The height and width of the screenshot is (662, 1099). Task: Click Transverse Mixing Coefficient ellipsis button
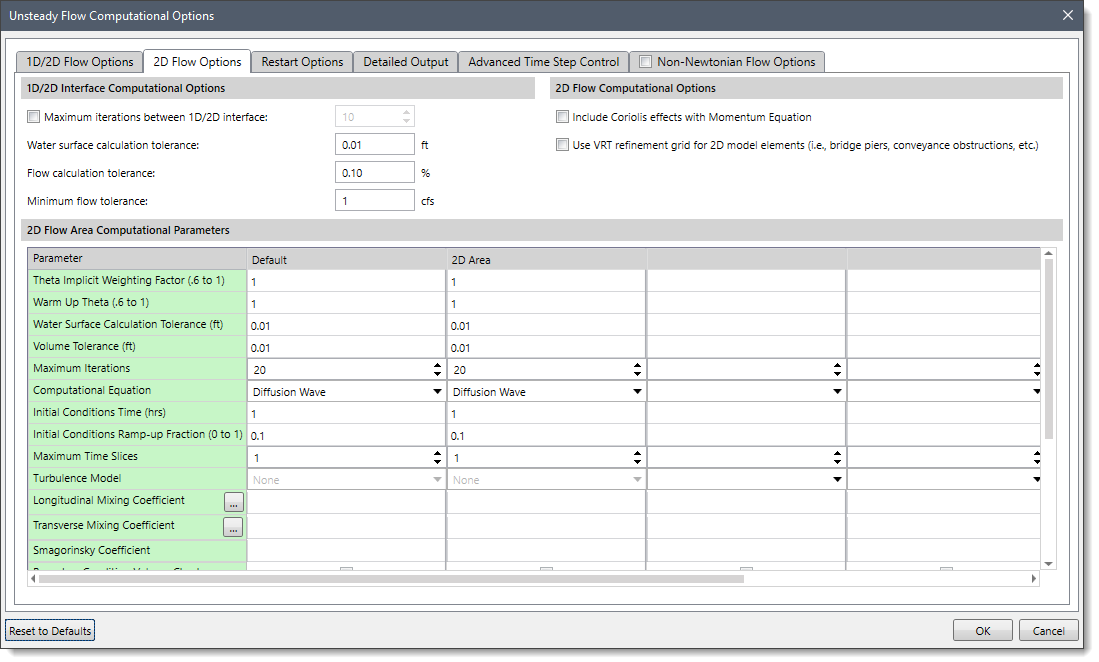[233, 527]
